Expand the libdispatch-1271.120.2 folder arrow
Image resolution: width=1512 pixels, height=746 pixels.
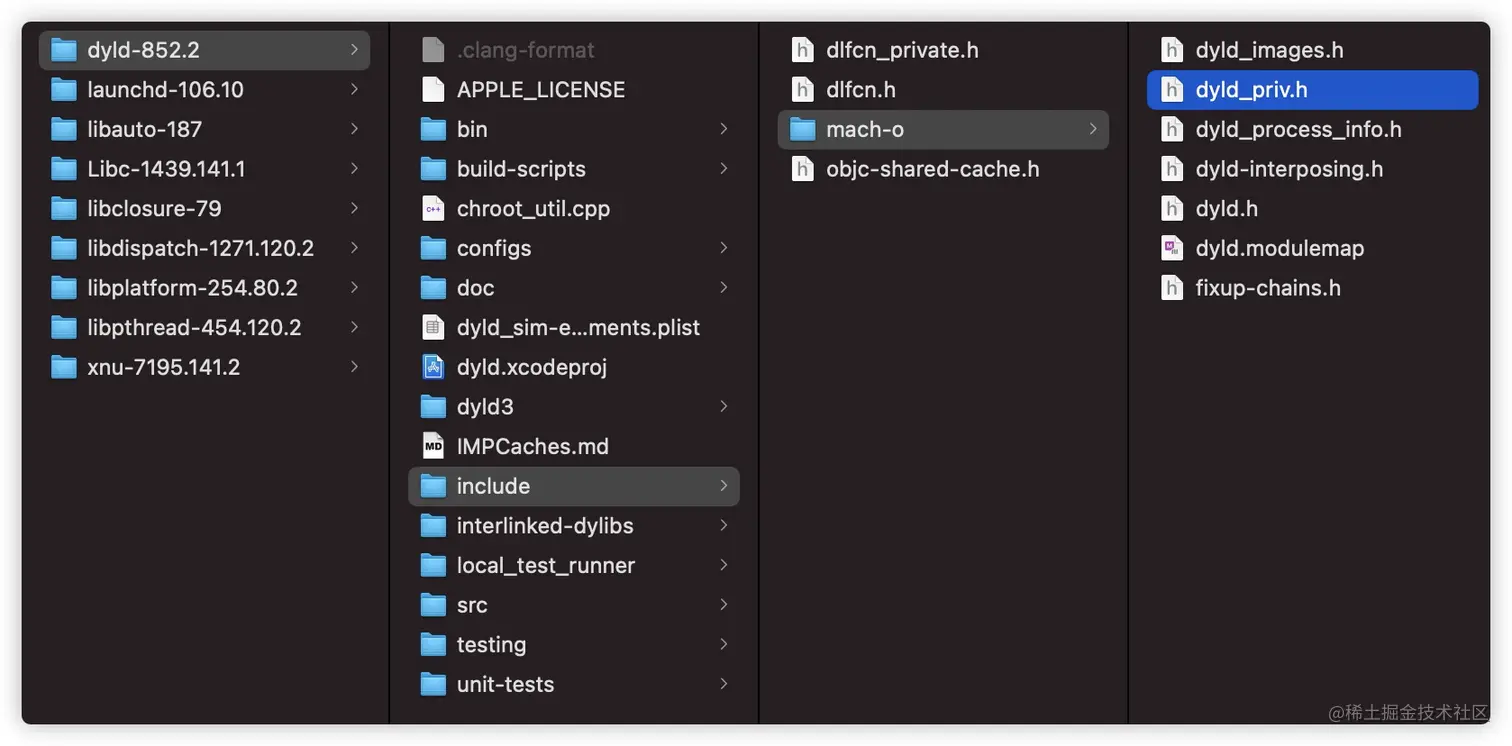(354, 248)
